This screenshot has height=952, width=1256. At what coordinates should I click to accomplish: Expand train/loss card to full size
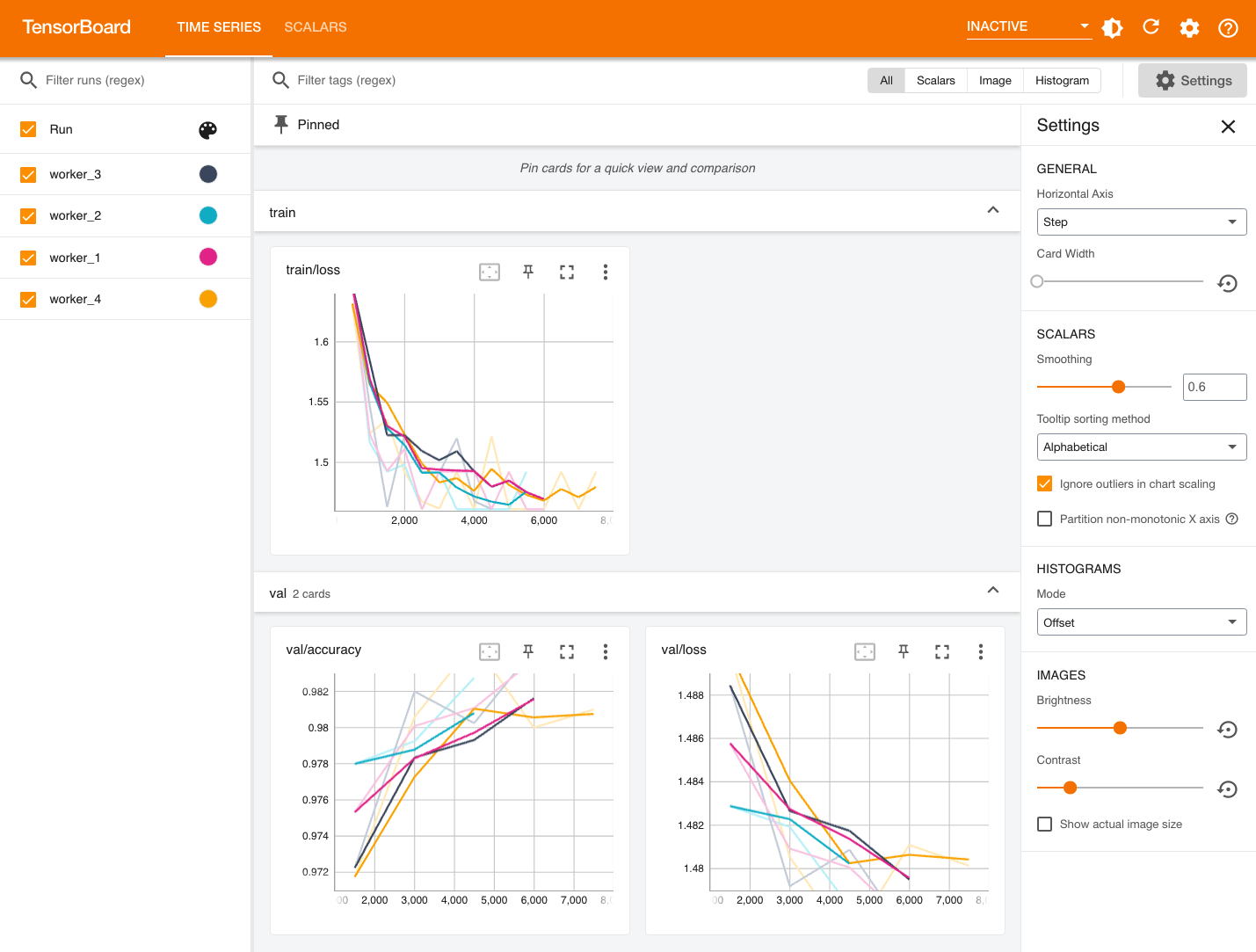pyautogui.click(x=567, y=272)
